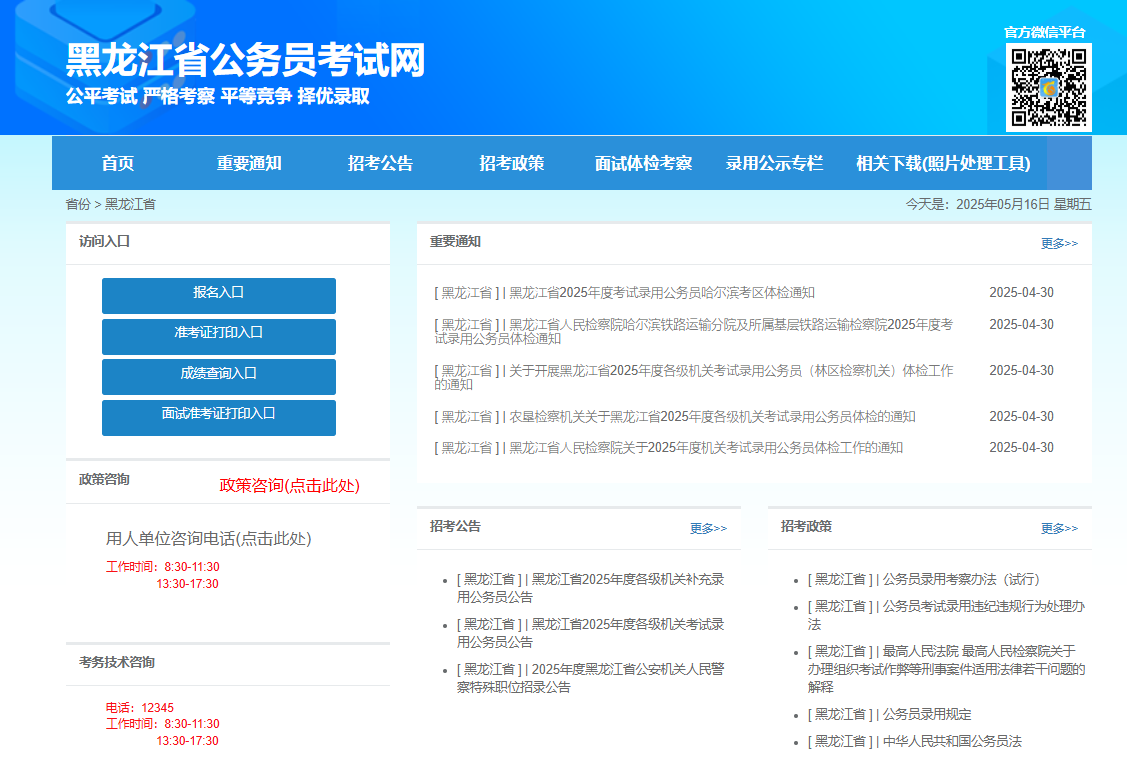Image resolution: width=1127 pixels, height=766 pixels.
Task: Click 更多>> in the 重要通知 panel
Action: coord(1059,244)
